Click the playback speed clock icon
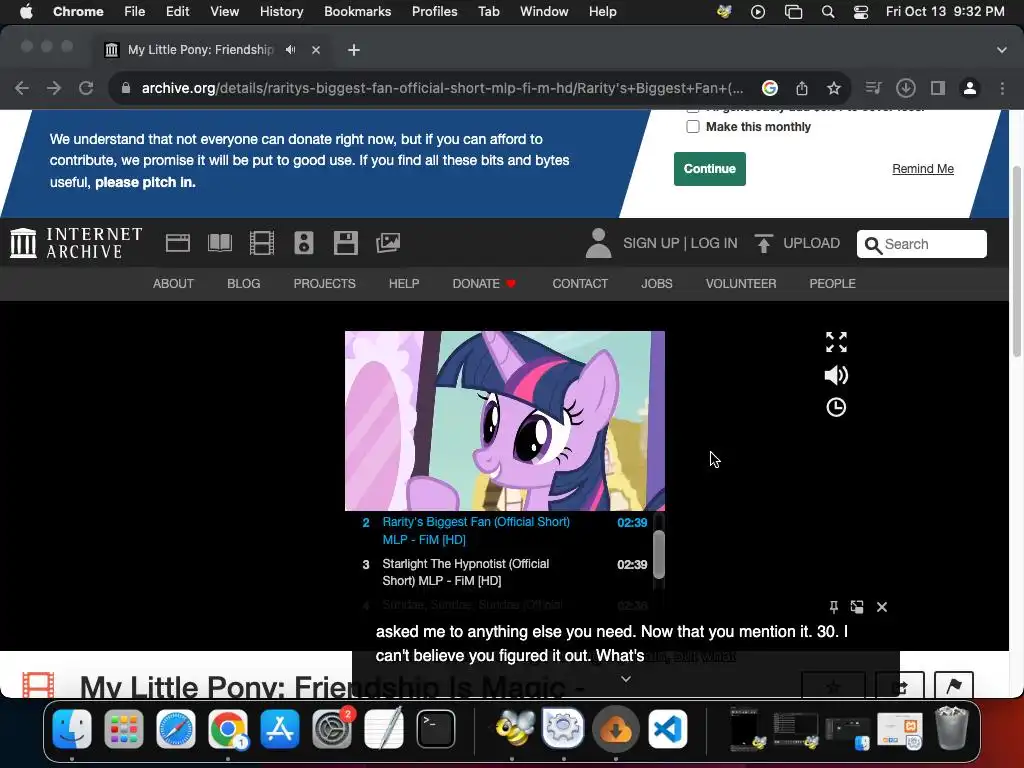 pyautogui.click(x=836, y=408)
